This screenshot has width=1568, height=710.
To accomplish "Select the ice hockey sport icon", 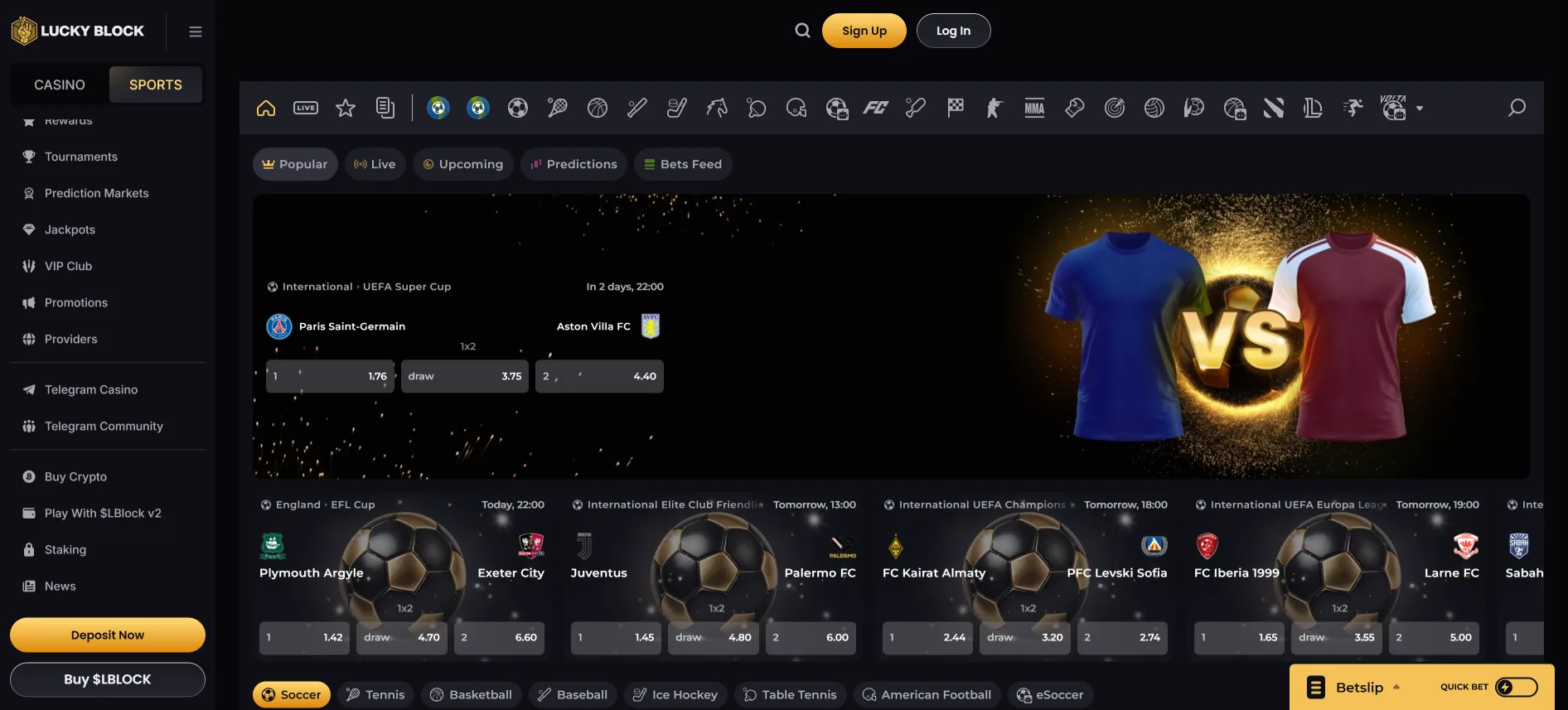I will tap(677, 108).
